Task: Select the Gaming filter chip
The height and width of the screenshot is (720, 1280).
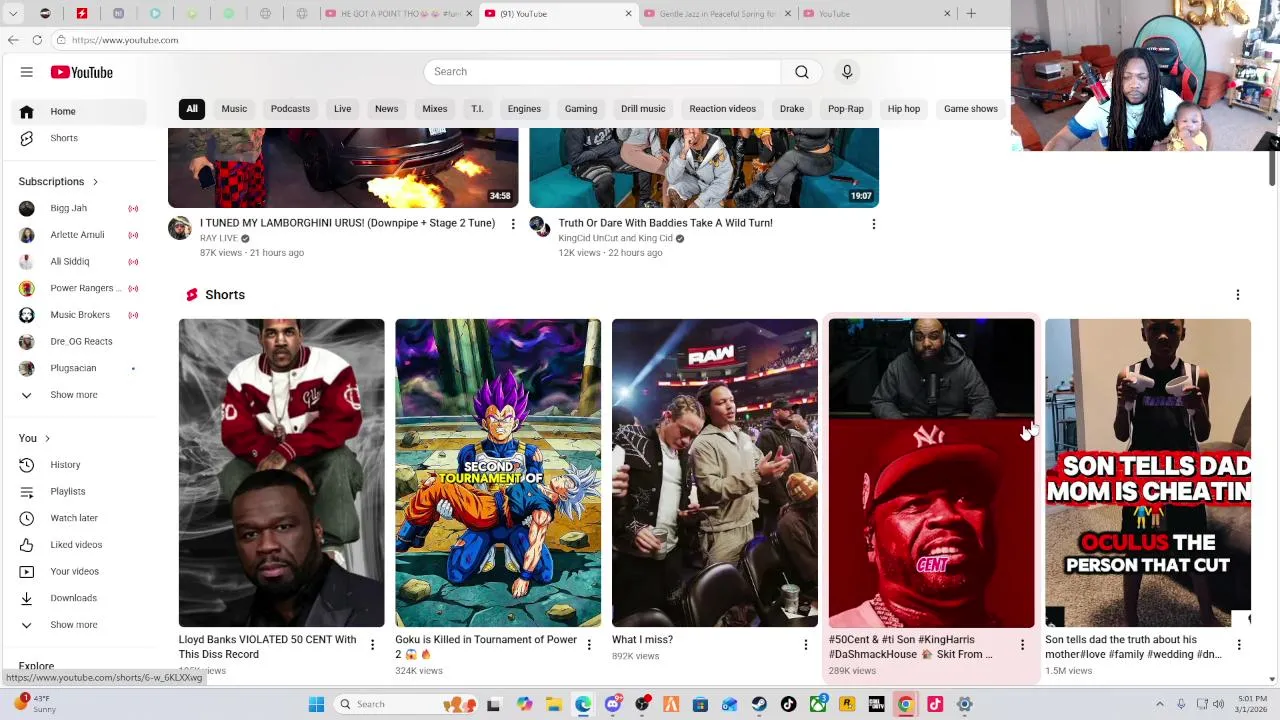Action: (x=581, y=109)
